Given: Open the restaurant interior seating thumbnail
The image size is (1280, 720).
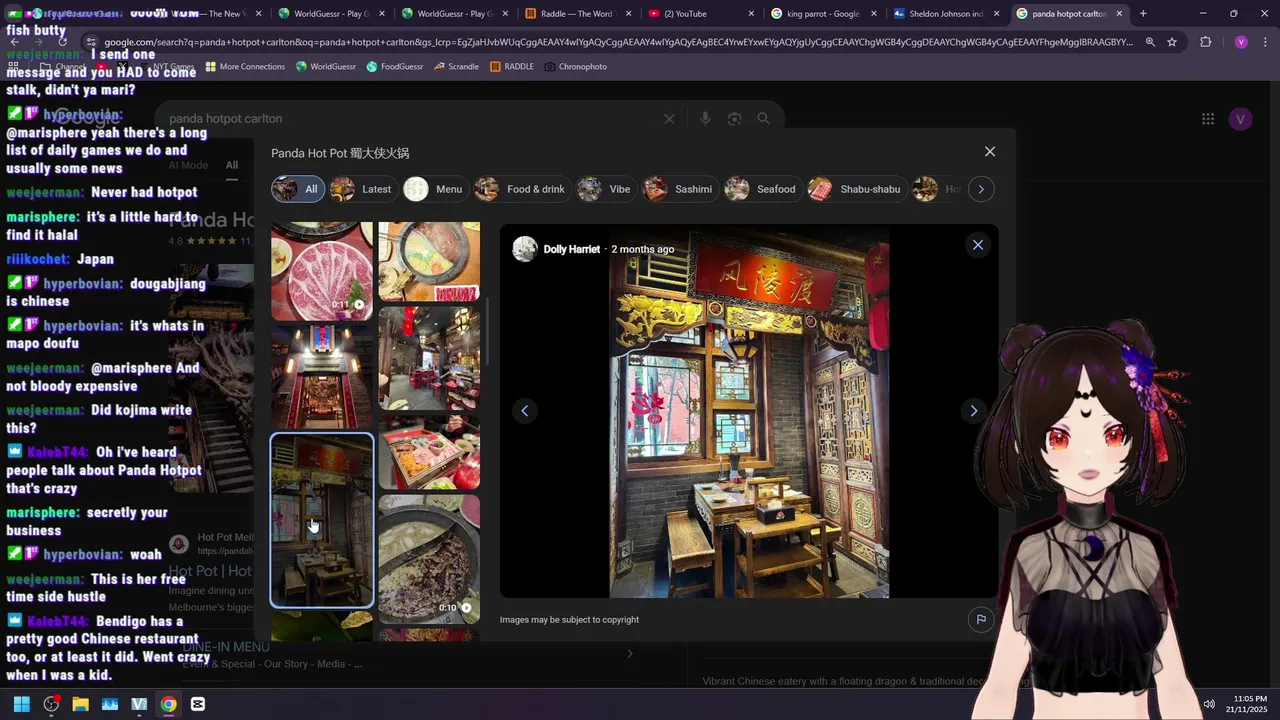Looking at the screenshot, I should tap(429, 358).
